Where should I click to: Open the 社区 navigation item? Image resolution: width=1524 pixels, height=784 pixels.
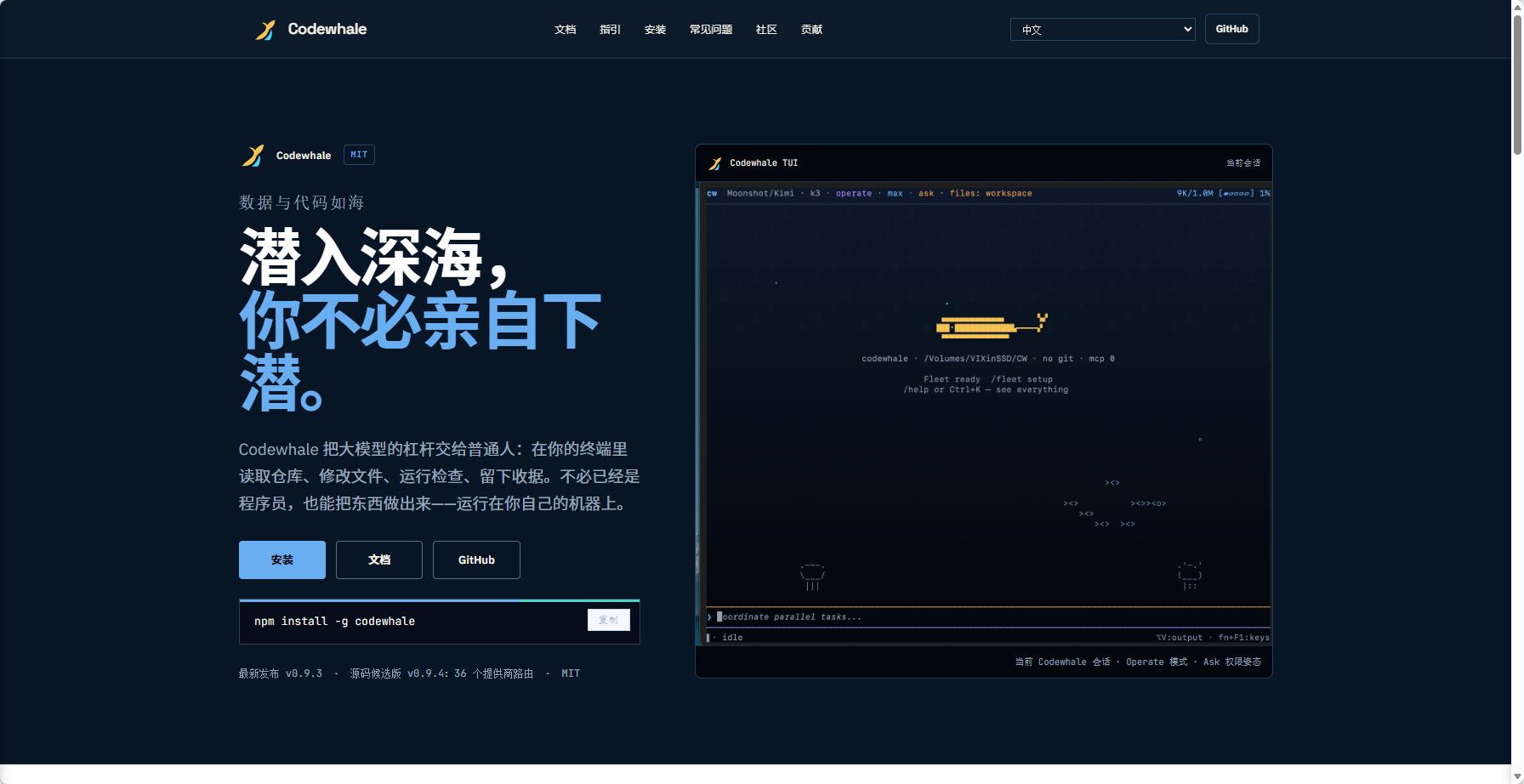coord(766,30)
